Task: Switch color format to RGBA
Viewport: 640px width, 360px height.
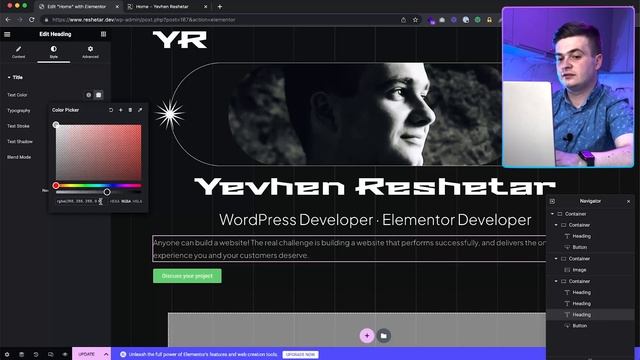Action: pyautogui.click(x=126, y=201)
